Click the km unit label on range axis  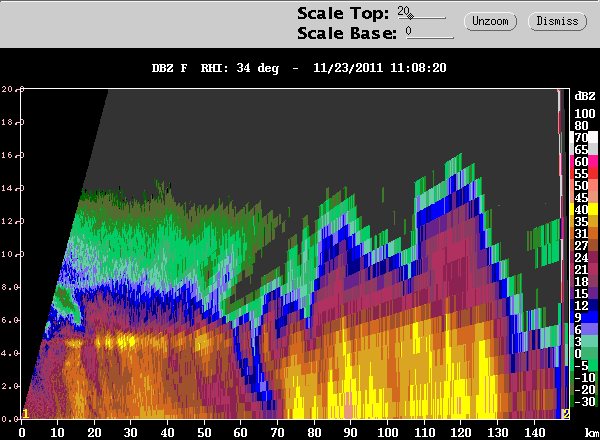tap(592, 433)
